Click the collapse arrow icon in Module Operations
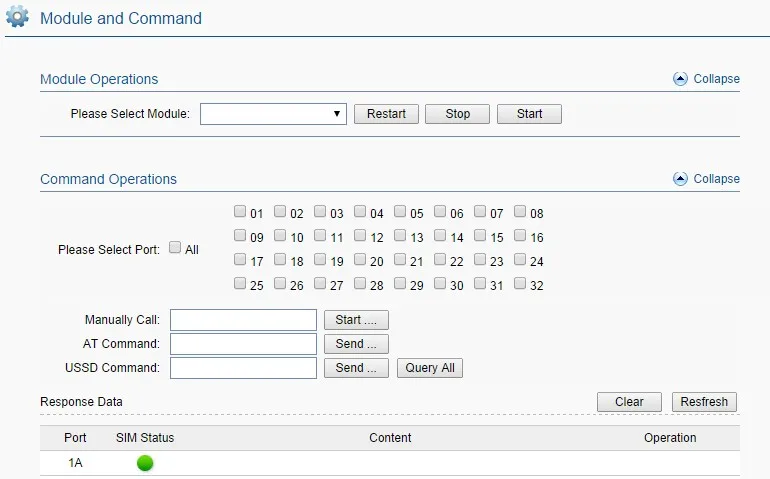 pyautogui.click(x=681, y=79)
